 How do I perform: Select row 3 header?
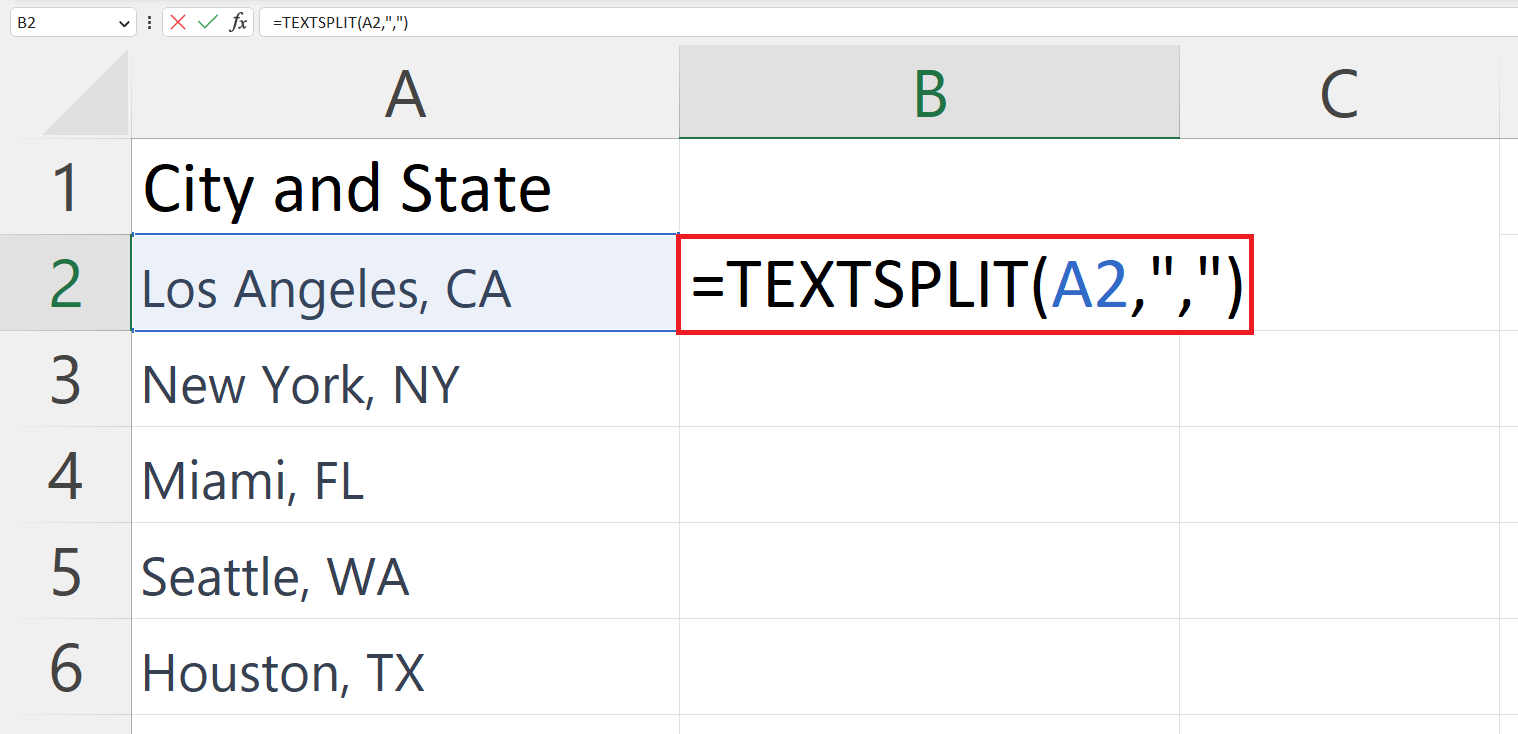pyautogui.click(x=66, y=380)
